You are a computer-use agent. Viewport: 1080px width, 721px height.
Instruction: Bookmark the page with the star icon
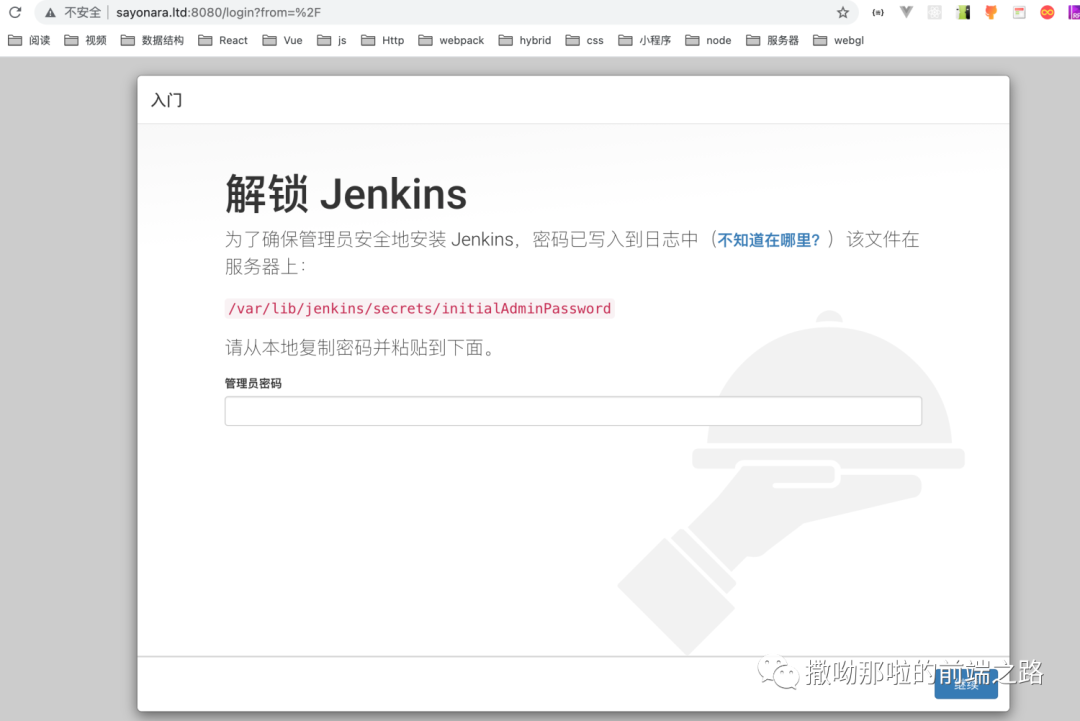point(843,12)
